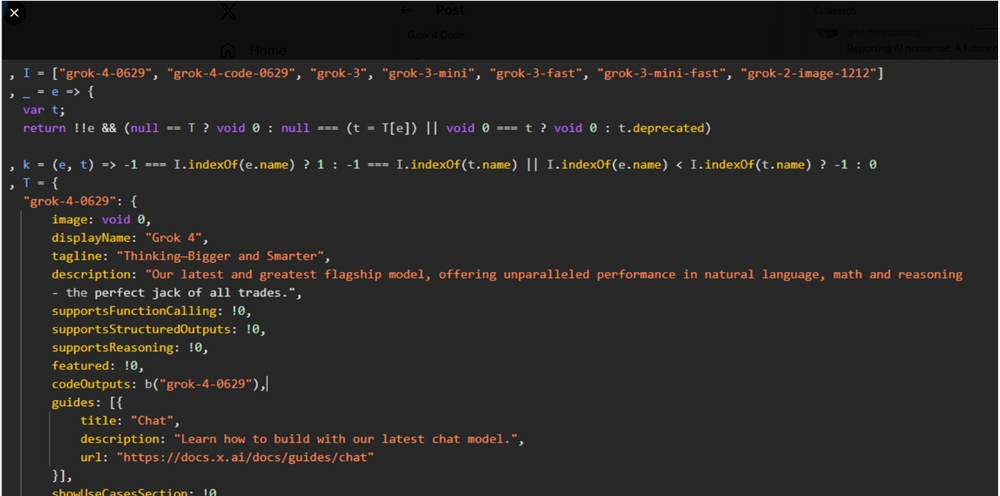Click the Post heading
This screenshot has width=1000, height=496.
(x=450, y=10)
